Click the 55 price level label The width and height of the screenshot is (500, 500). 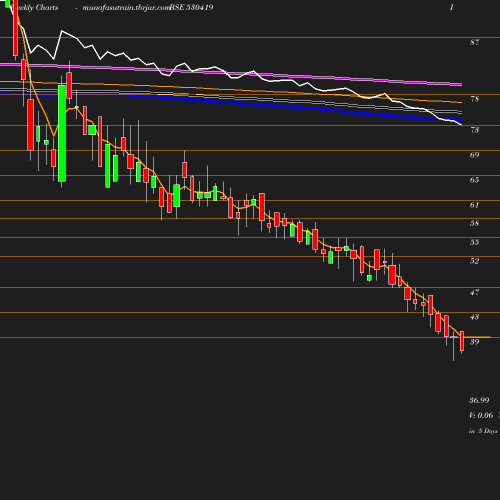pyautogui.click(x=474, y=242)
